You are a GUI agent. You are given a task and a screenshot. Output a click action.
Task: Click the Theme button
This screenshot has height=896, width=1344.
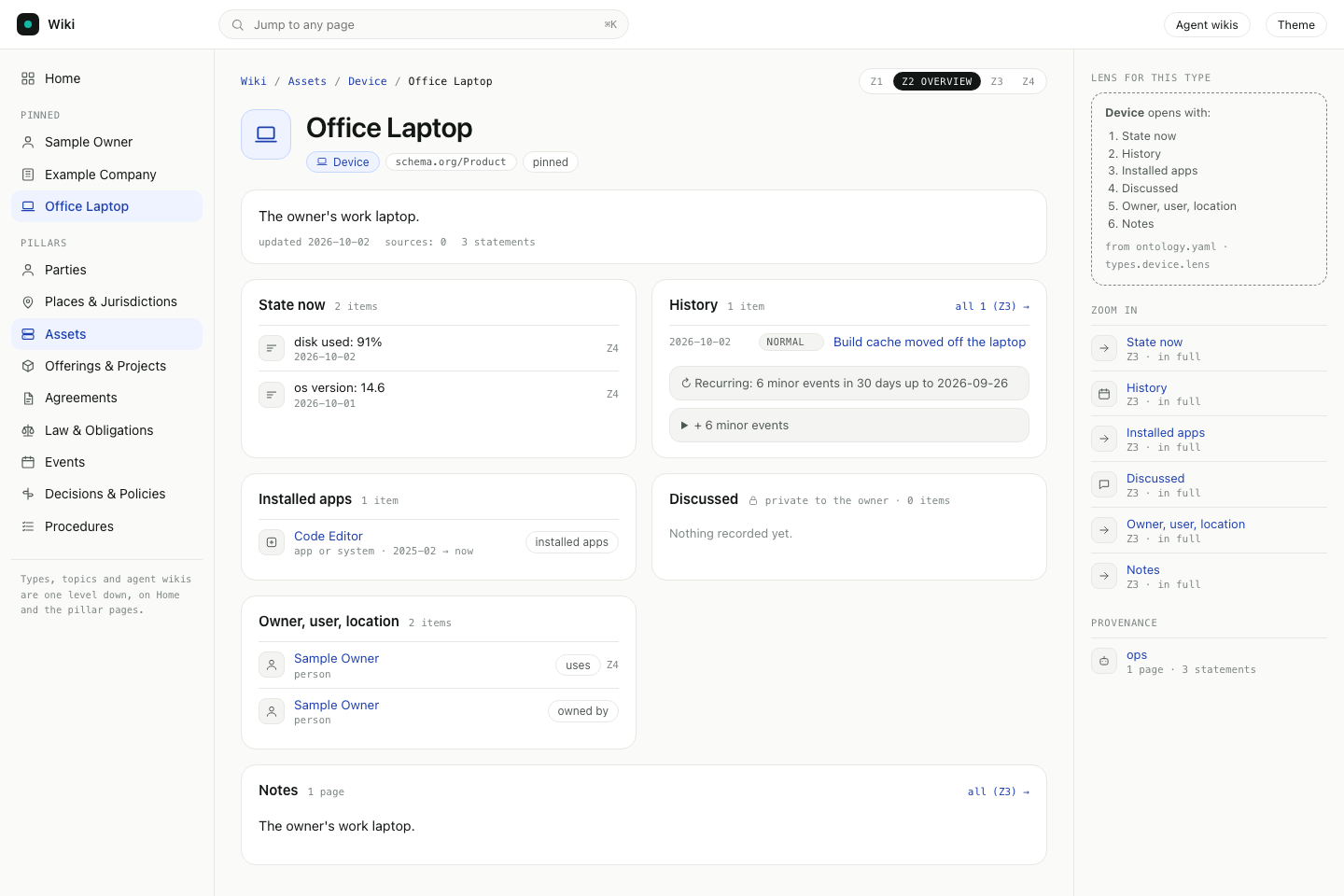(x=1295, y=25)
